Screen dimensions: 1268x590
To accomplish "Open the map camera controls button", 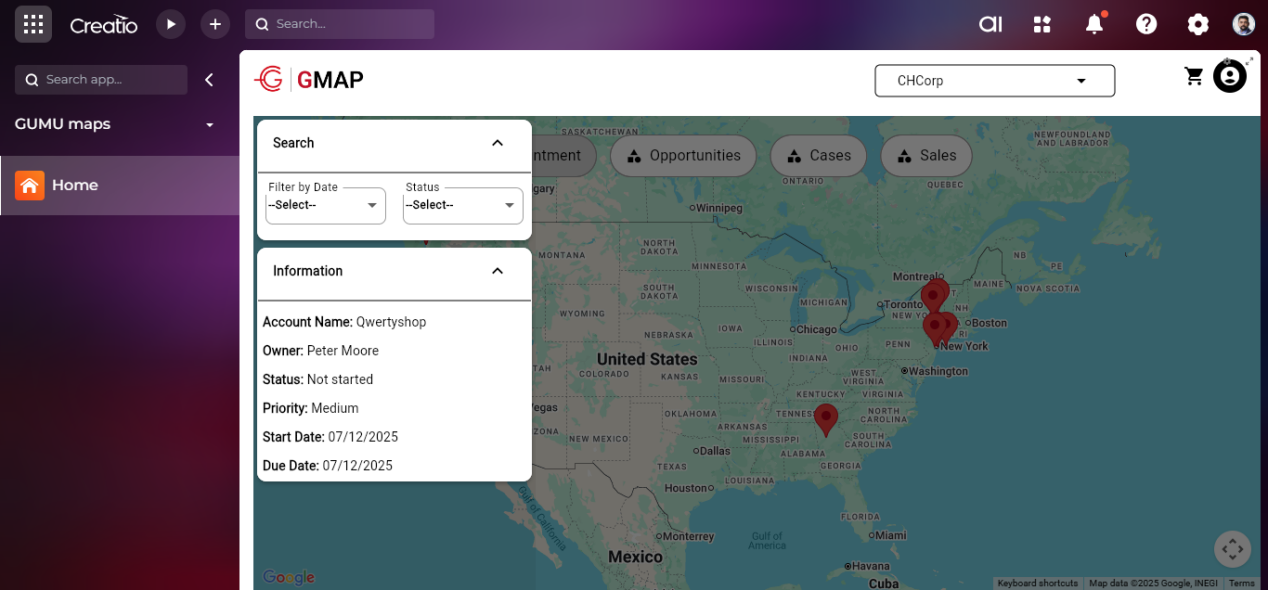I will pos(1232,549).
